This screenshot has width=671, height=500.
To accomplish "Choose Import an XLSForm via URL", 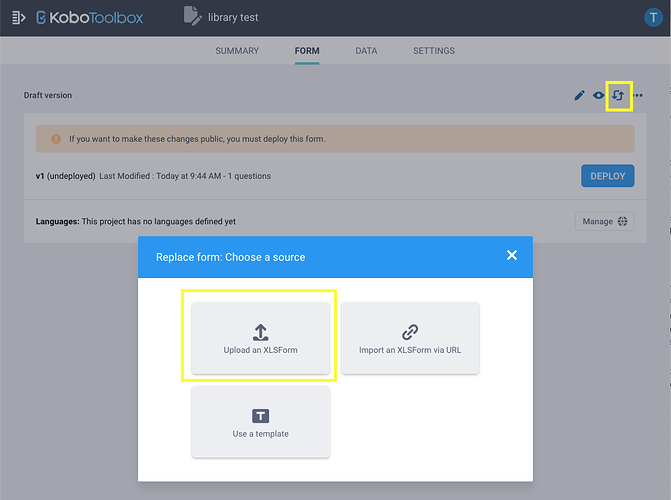I will point(410,338).
